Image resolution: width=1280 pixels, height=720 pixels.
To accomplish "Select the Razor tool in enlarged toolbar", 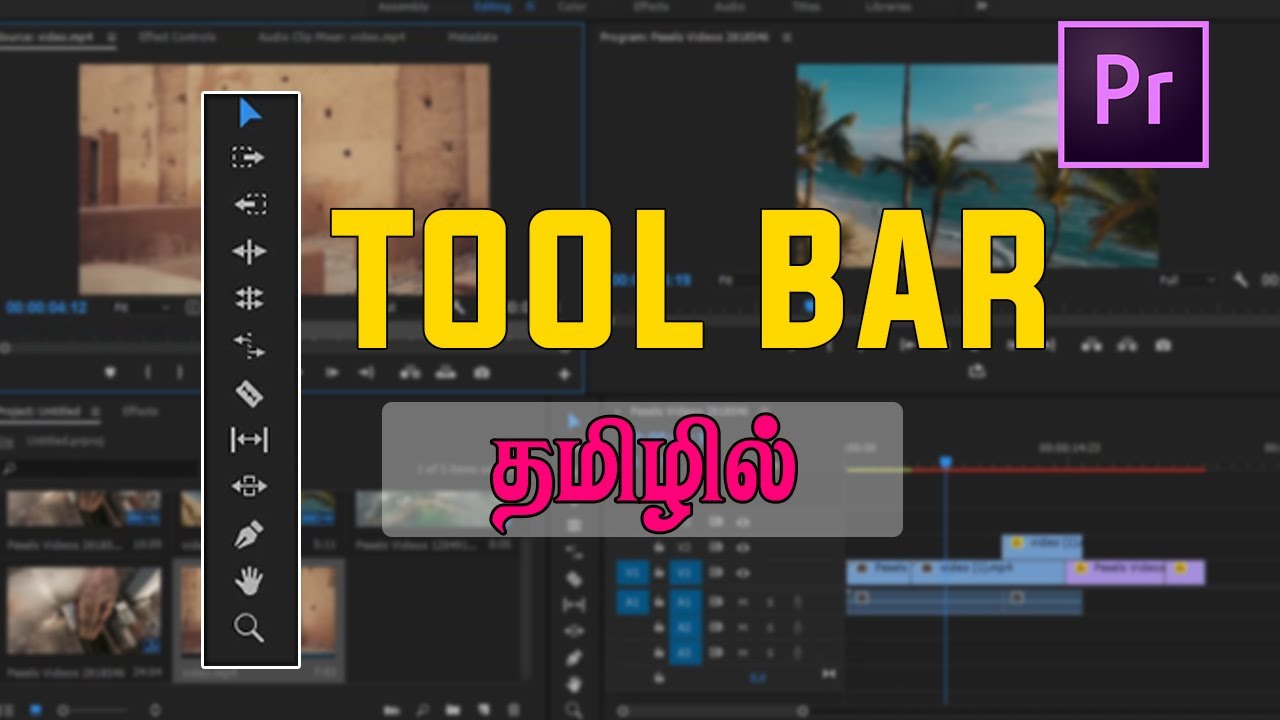I will click(249, 393).
